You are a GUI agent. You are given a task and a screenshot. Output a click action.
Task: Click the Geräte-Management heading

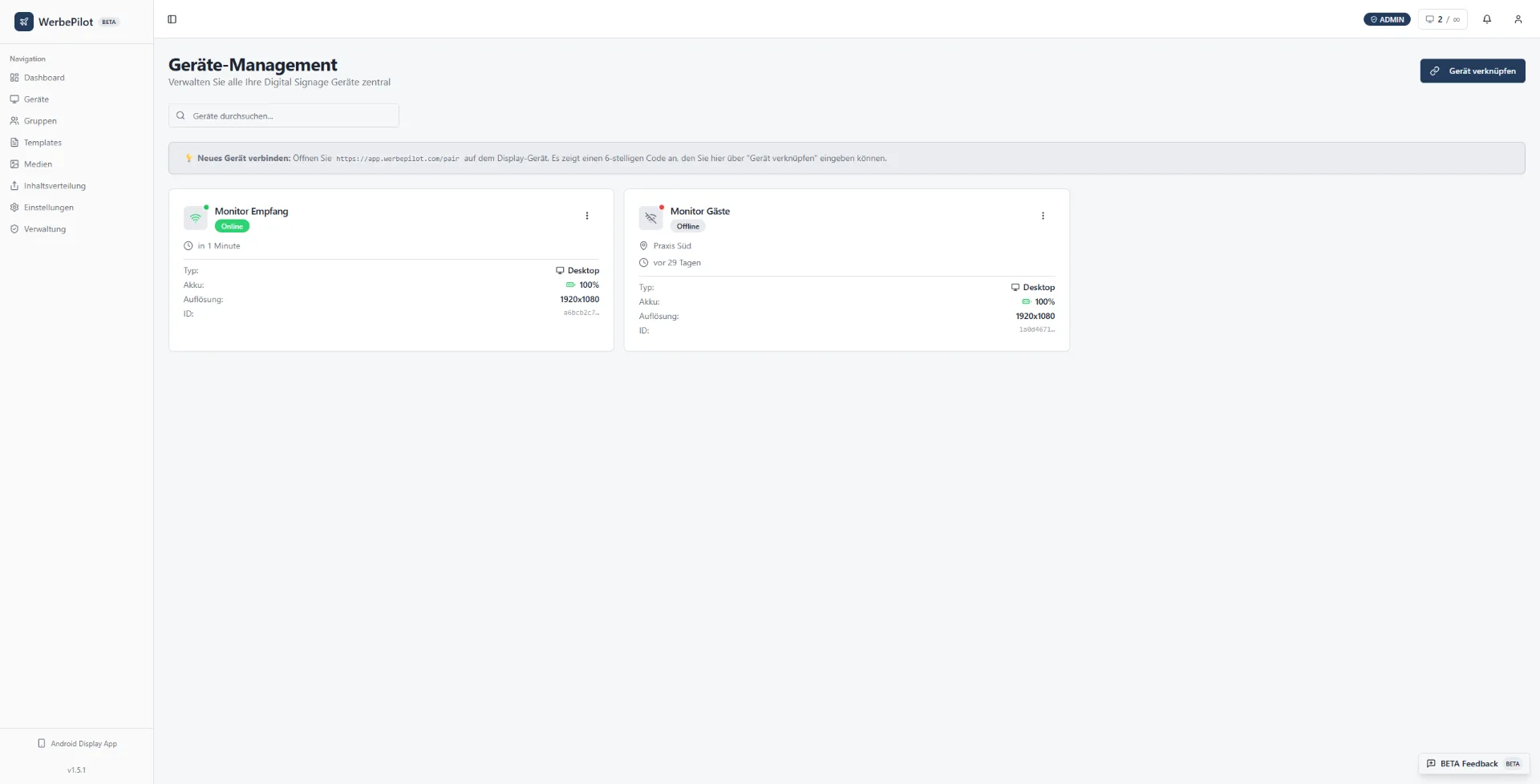253,65
